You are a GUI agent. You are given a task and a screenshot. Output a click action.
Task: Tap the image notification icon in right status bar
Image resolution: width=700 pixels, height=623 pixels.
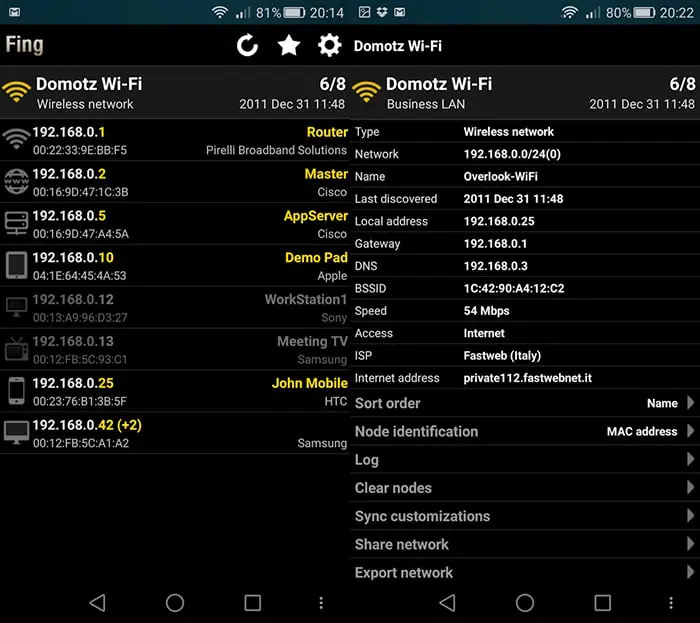pyautogui.click(x=364, y=12)
